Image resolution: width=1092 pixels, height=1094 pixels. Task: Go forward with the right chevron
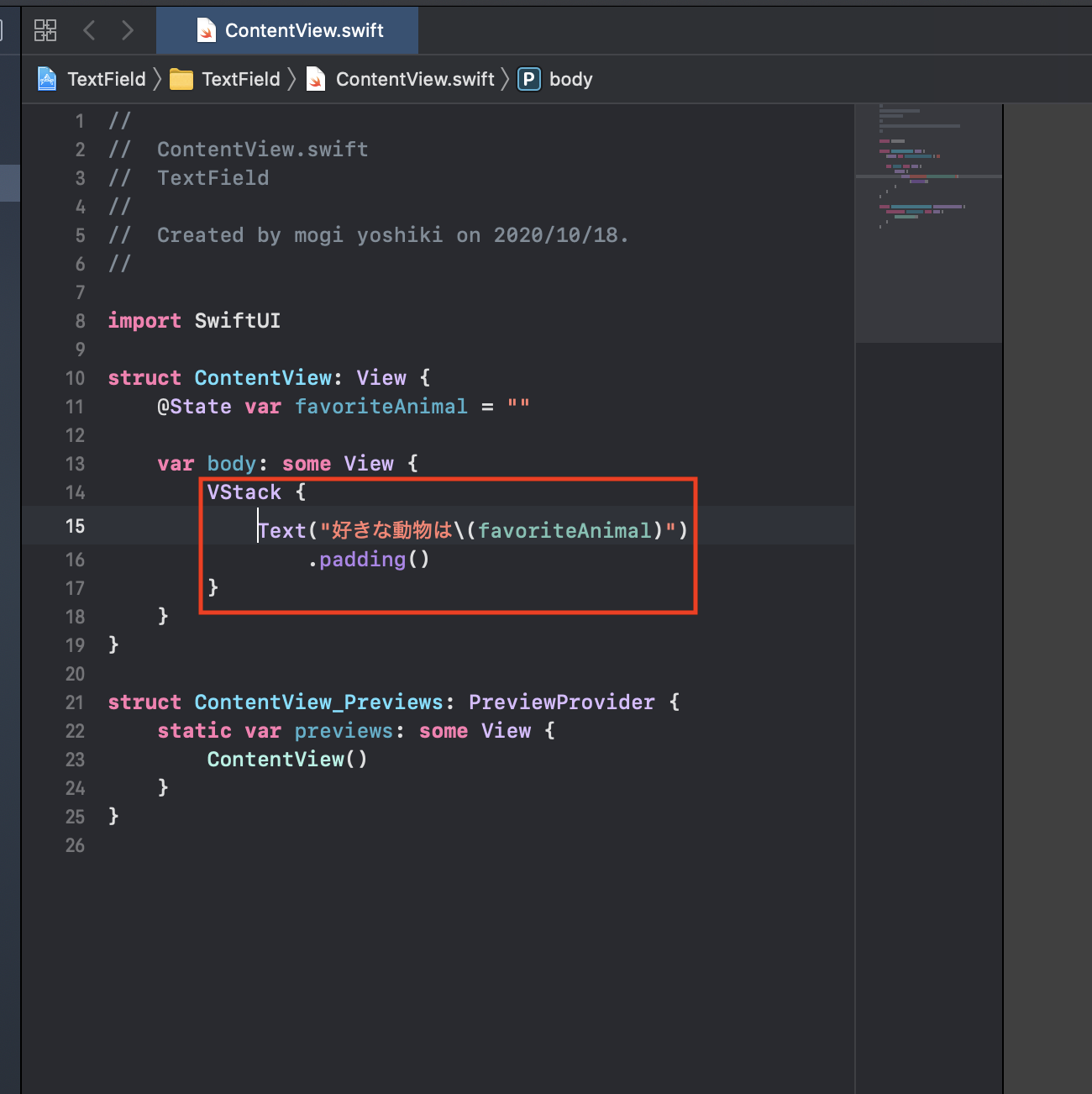tap(127, 30)
